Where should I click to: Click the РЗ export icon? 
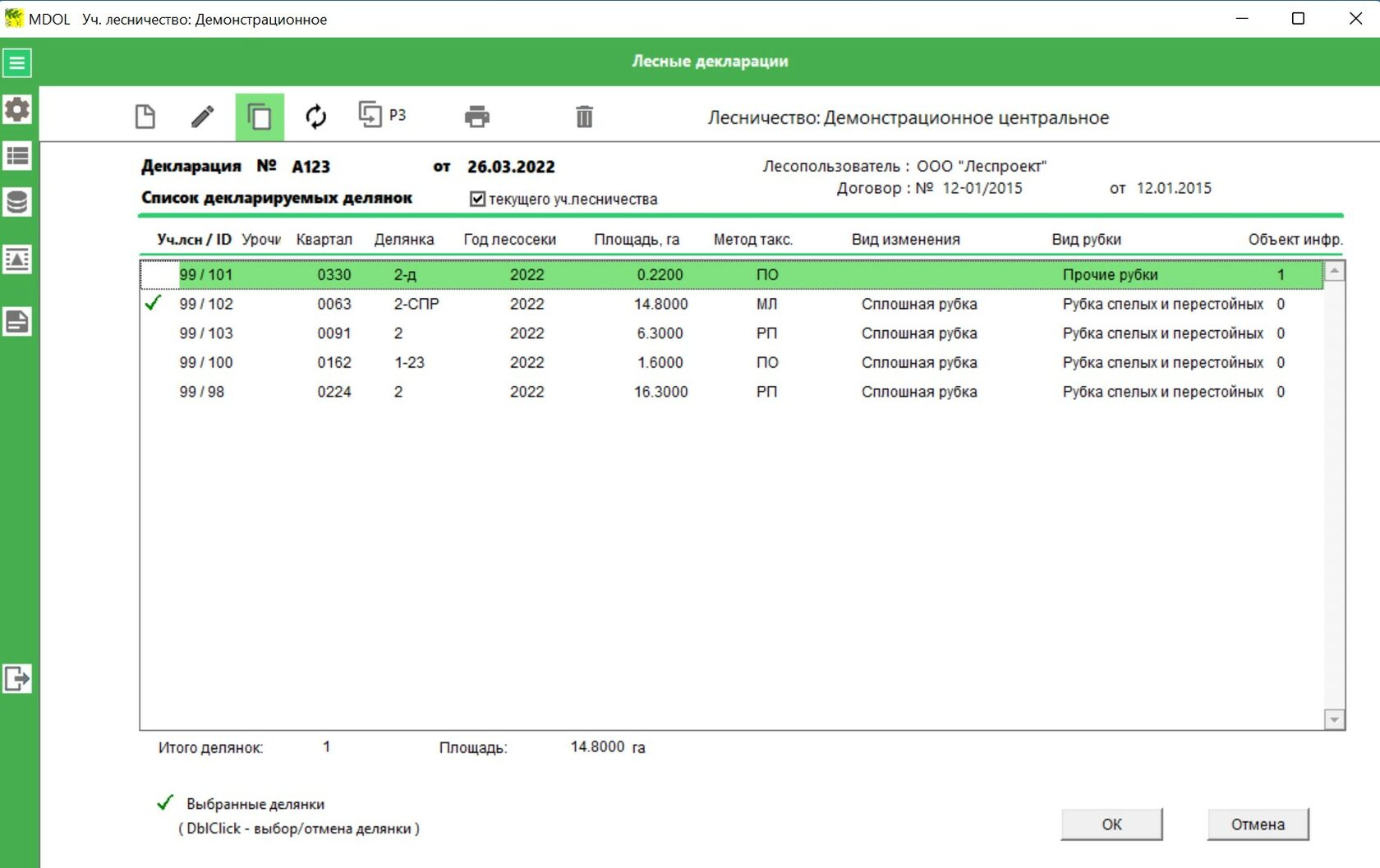(382, 115)
